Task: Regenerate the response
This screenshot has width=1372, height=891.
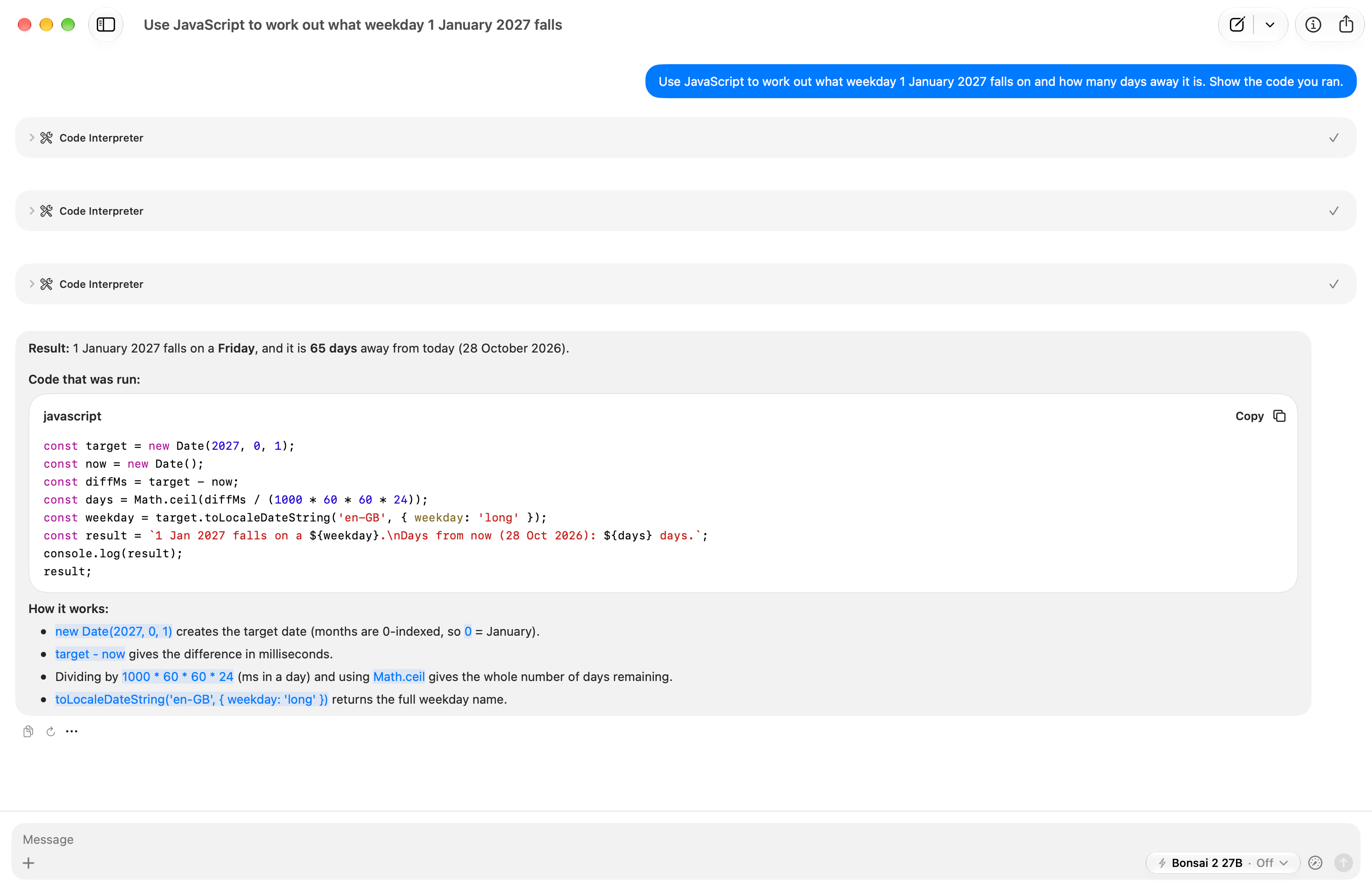Action: click(51, 731)
